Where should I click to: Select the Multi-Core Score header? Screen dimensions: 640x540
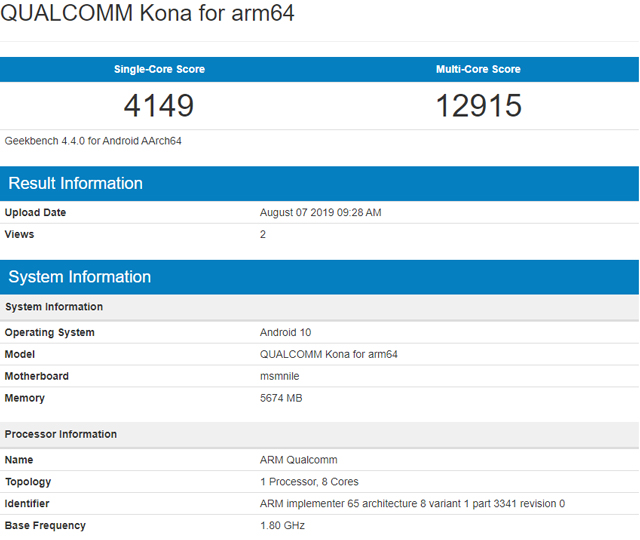point(478,69)
